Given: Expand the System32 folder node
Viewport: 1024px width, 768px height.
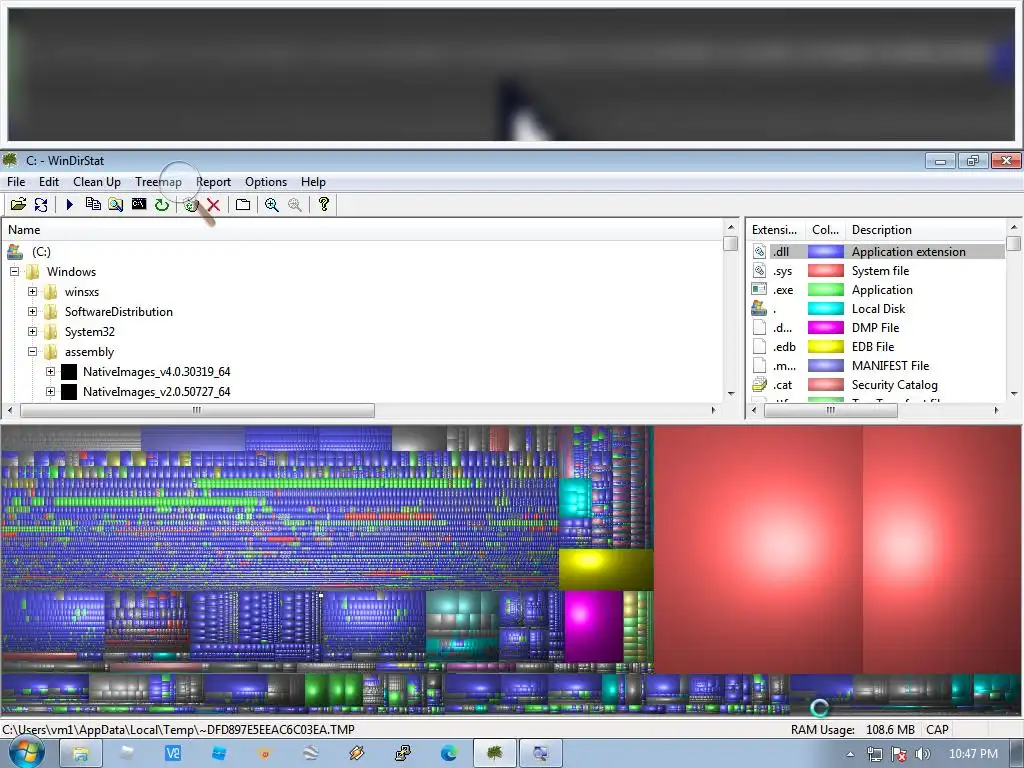Looking at the screenshot, I should tap(32, 332).
